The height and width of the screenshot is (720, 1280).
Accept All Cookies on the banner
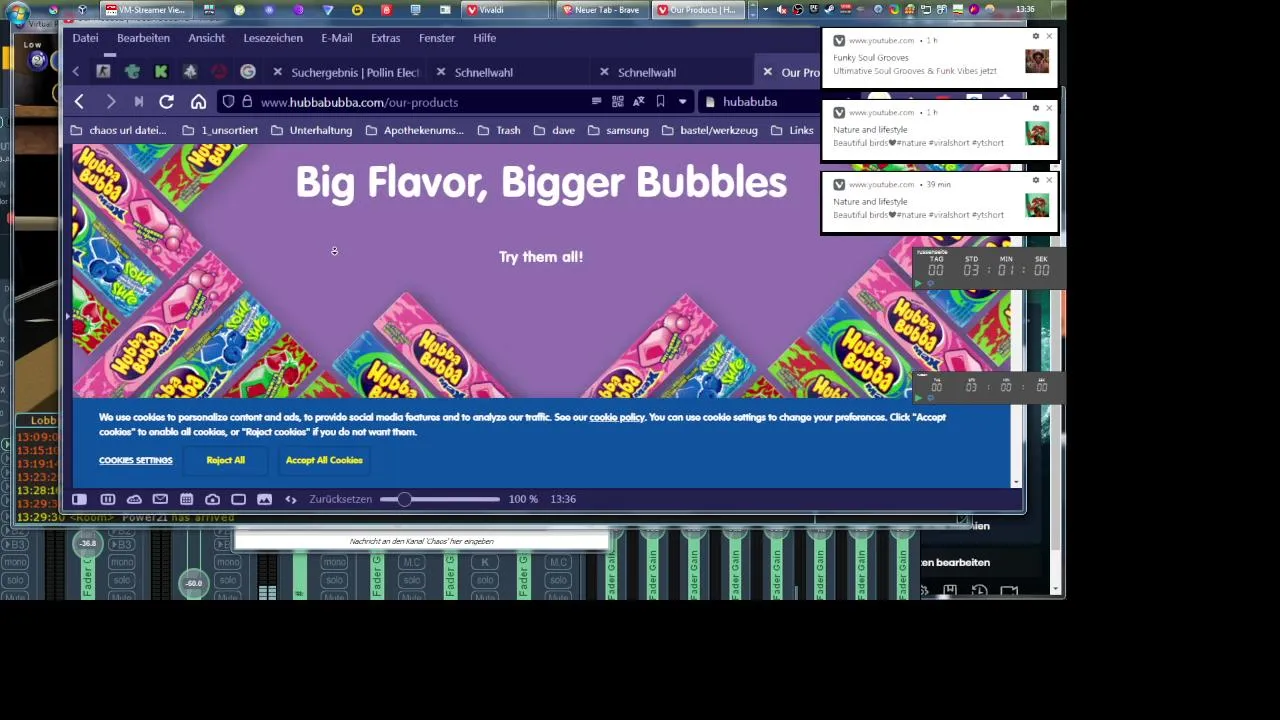tap(324, 460)
